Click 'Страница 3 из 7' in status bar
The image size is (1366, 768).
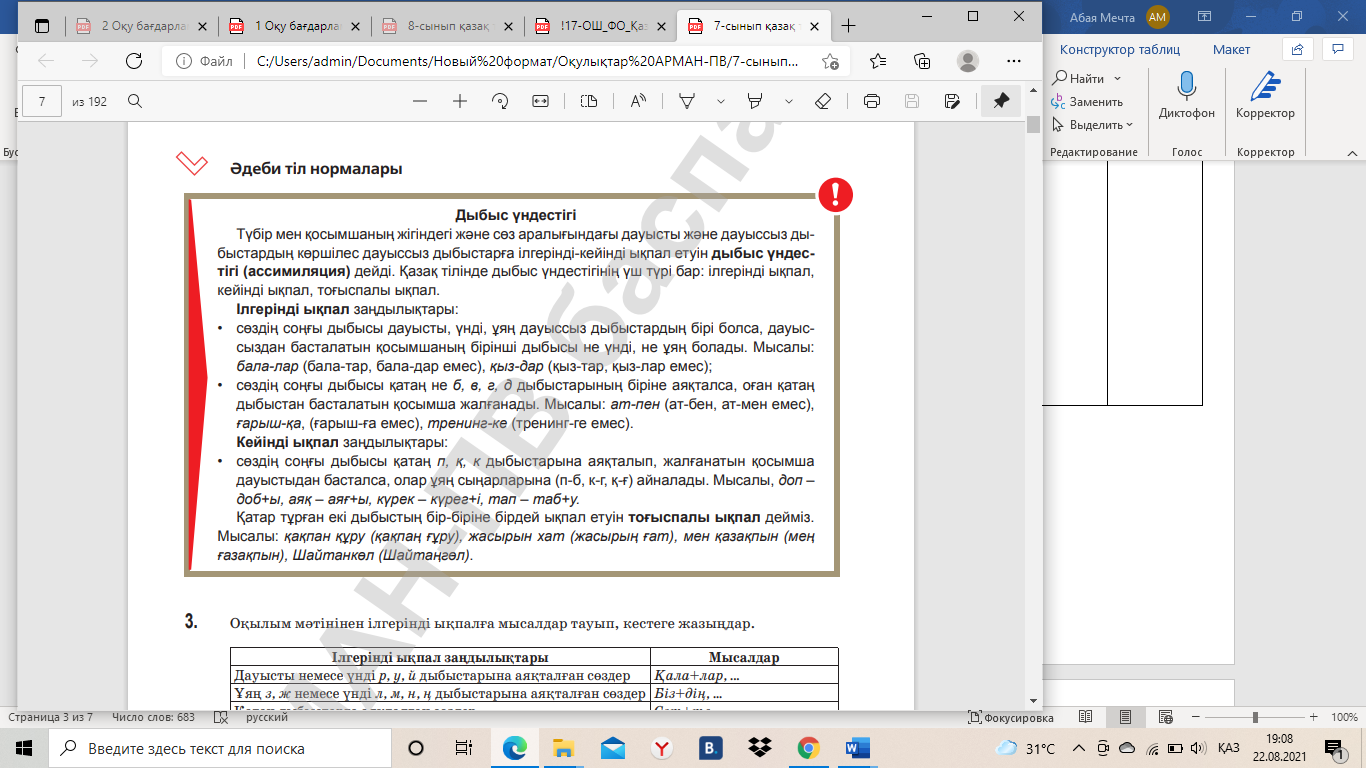pyautogui.click(x=51, y=718)
